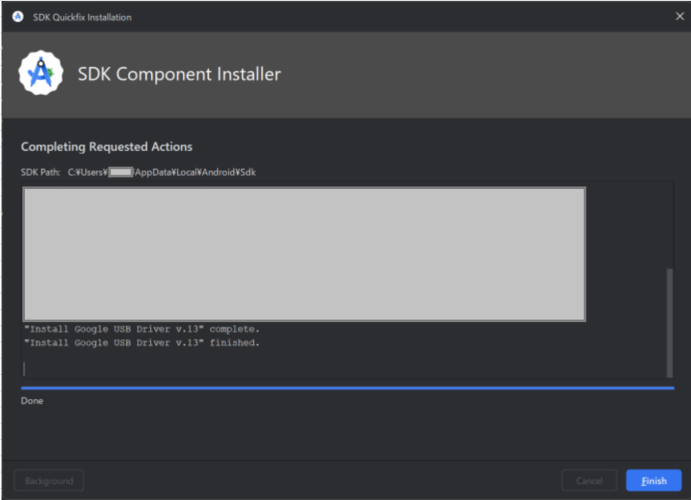Click the SDK Path label
Image resolution: width=691 pixels, height=500 pixels.
point(41,172)
